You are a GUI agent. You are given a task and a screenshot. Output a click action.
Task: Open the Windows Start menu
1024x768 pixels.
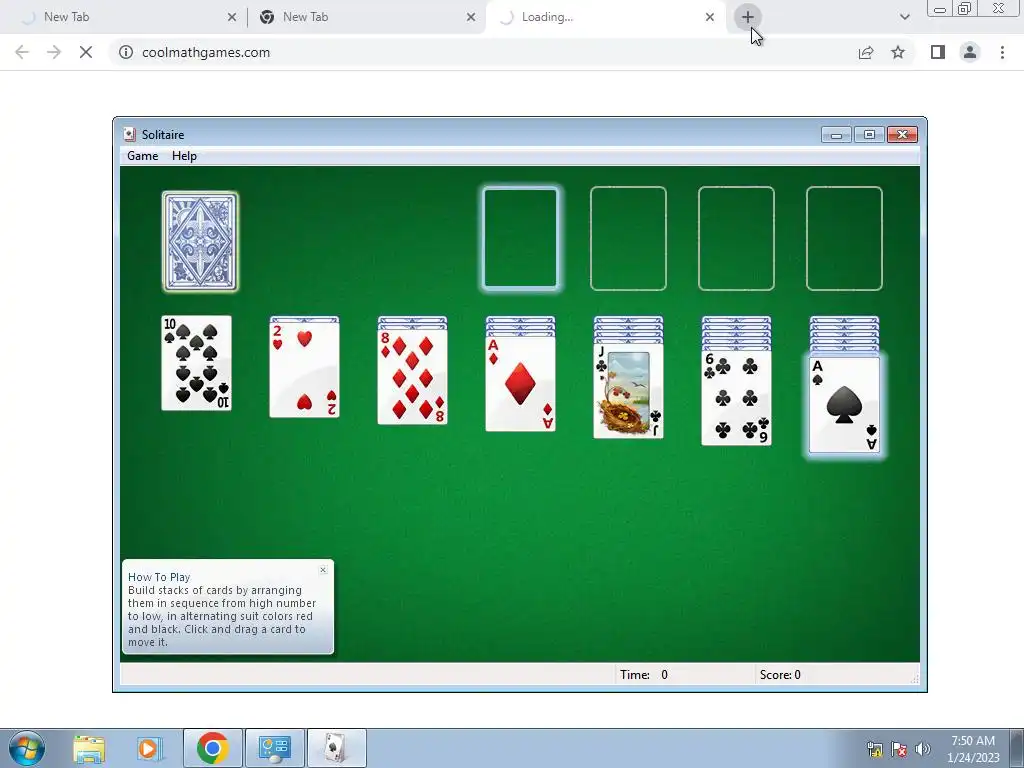(27, 748)
